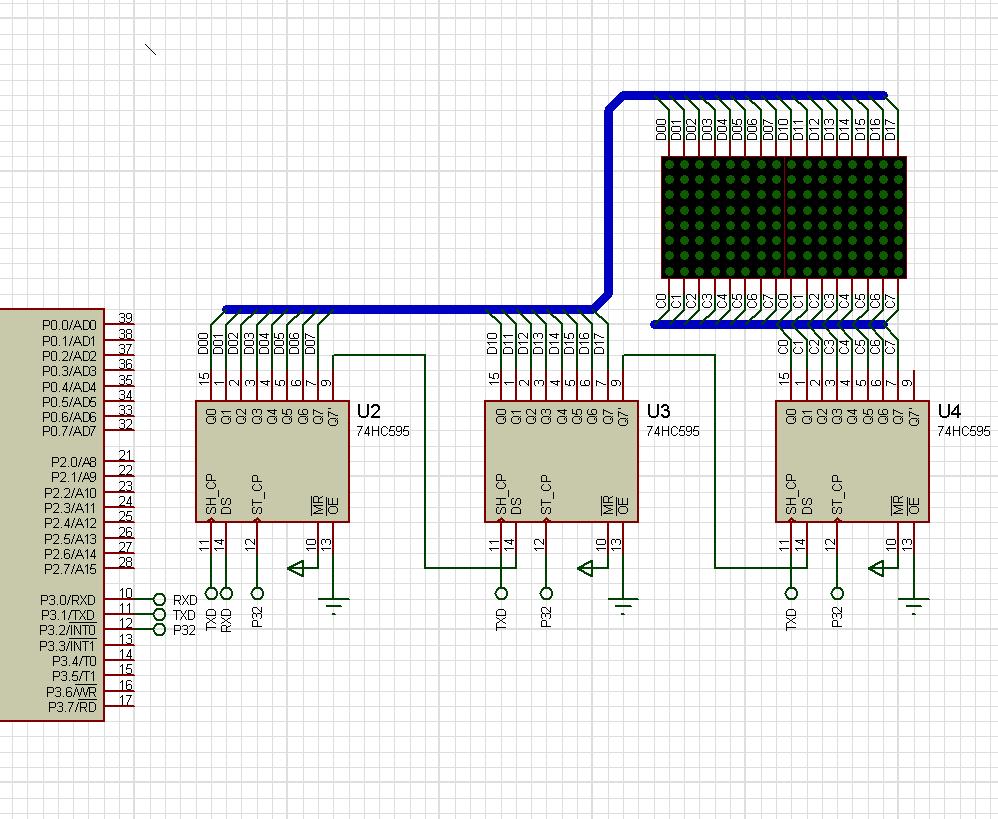The height and width of the screenshot is (819, 998).
Task: Select the U3 shift register component body
Action: coord(558,461)
